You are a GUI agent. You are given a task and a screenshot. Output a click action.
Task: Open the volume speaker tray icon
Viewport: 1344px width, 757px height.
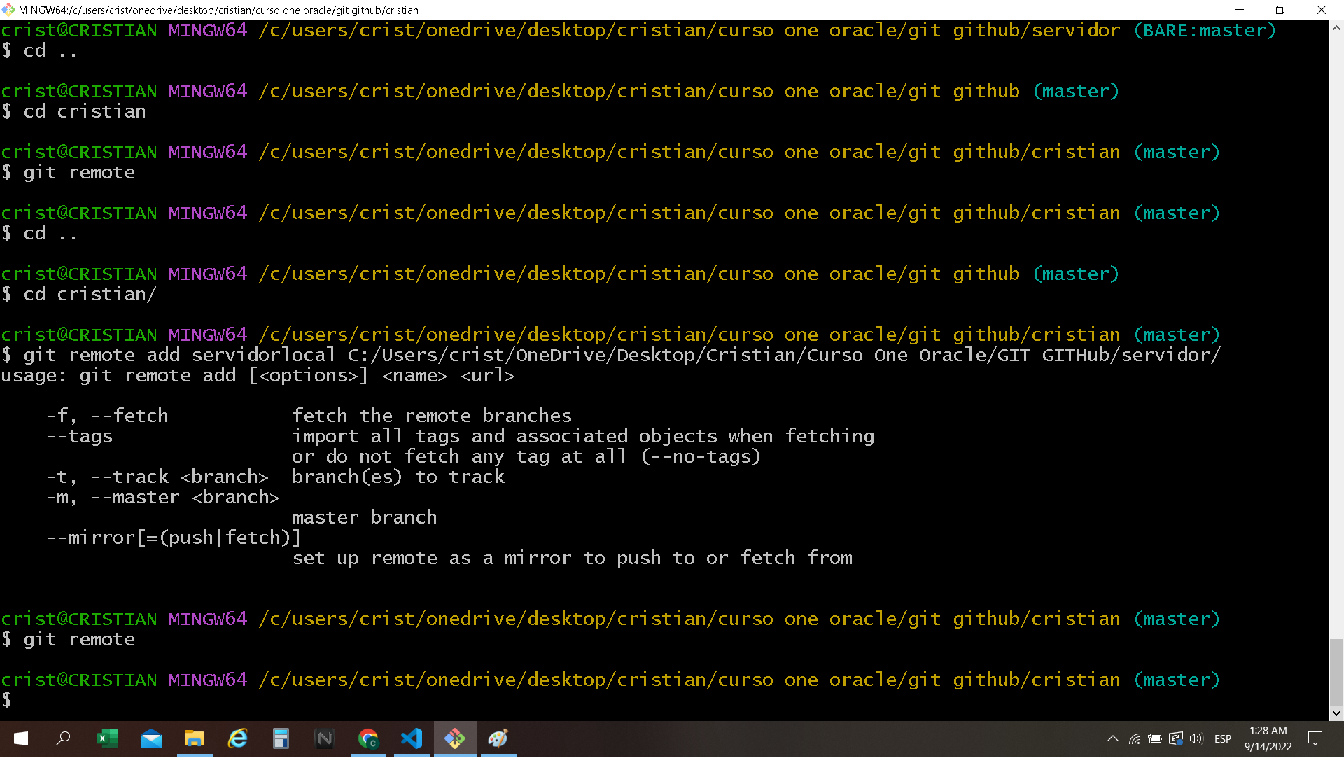(1194, 739)
